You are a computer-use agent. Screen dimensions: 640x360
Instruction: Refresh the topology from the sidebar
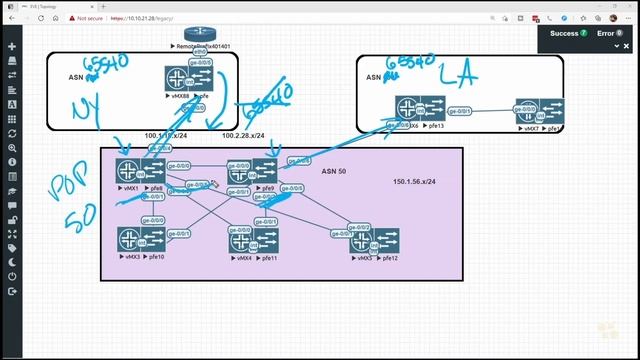[x=12, y=133]
